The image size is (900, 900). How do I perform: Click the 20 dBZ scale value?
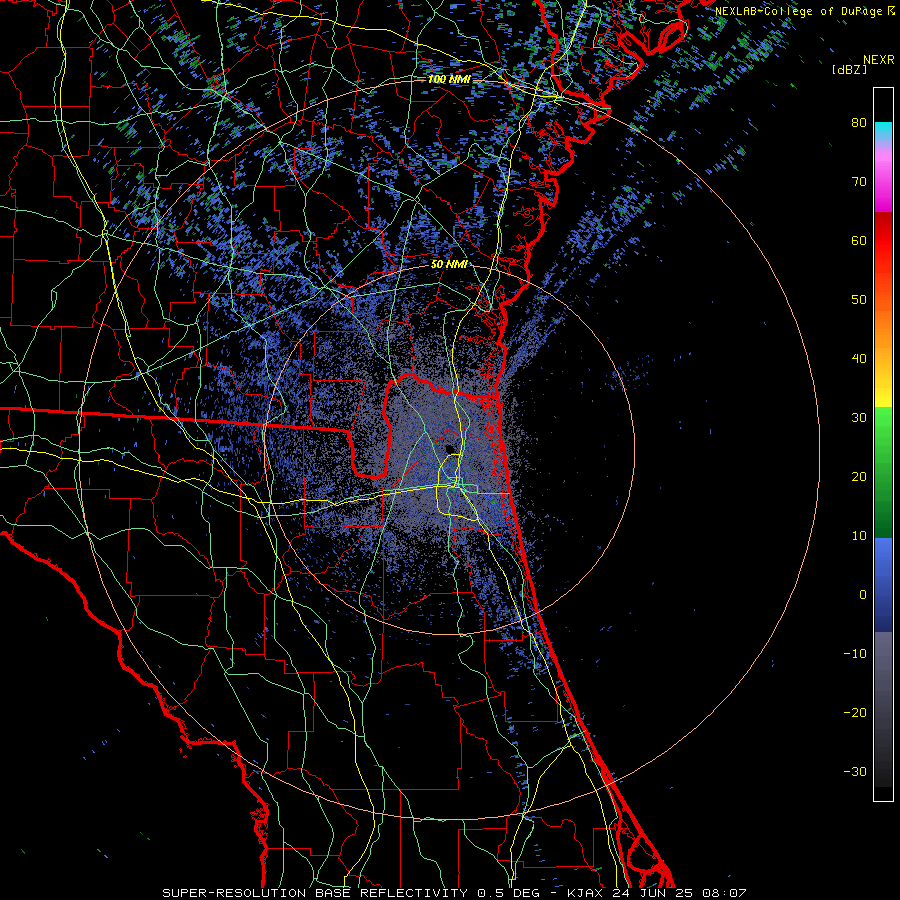pyautogui.click(x=859, y=476)
